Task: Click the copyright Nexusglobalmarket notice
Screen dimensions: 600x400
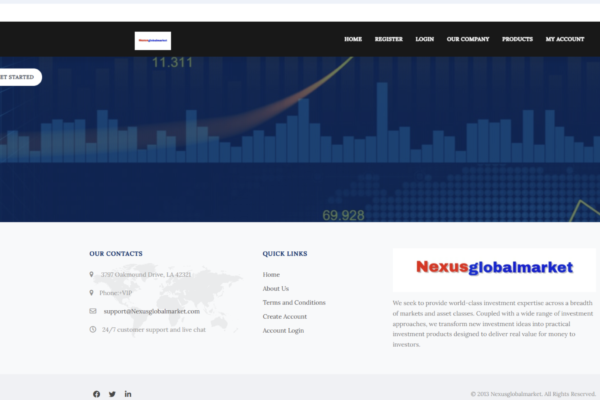Action: tap(533, 394)
